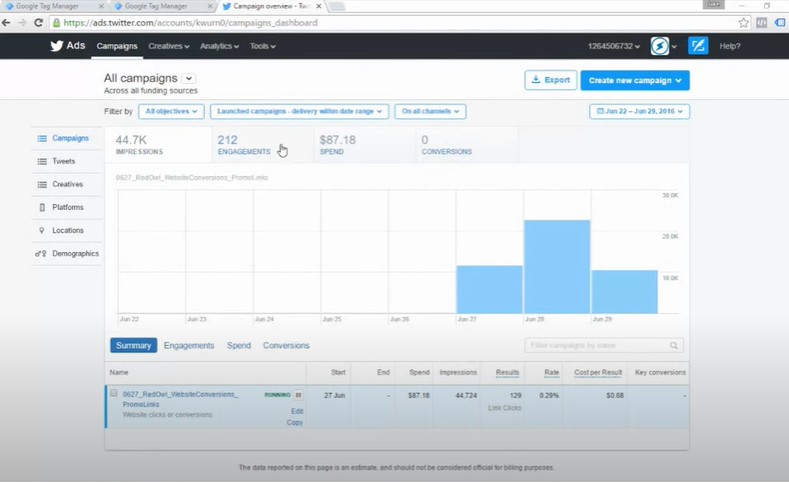Switch to the Conversions tab
The width and height of the screenshot is (789, 482).
click(x=286, y=346)
